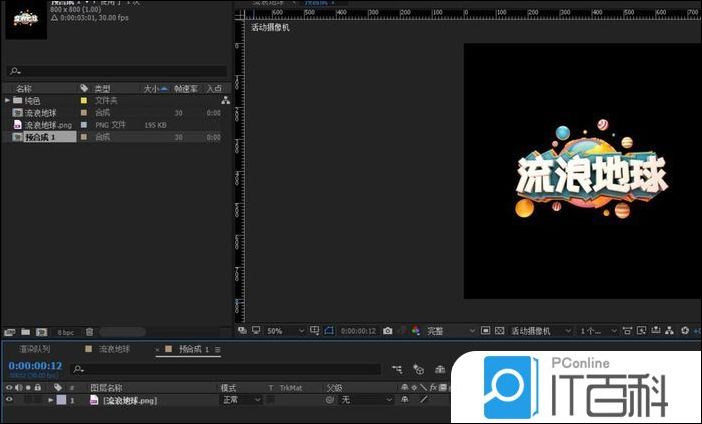The image size is (702, 424).
Task: Open the 活动摄像机 3D view dropdown
Action: point(541,331)
